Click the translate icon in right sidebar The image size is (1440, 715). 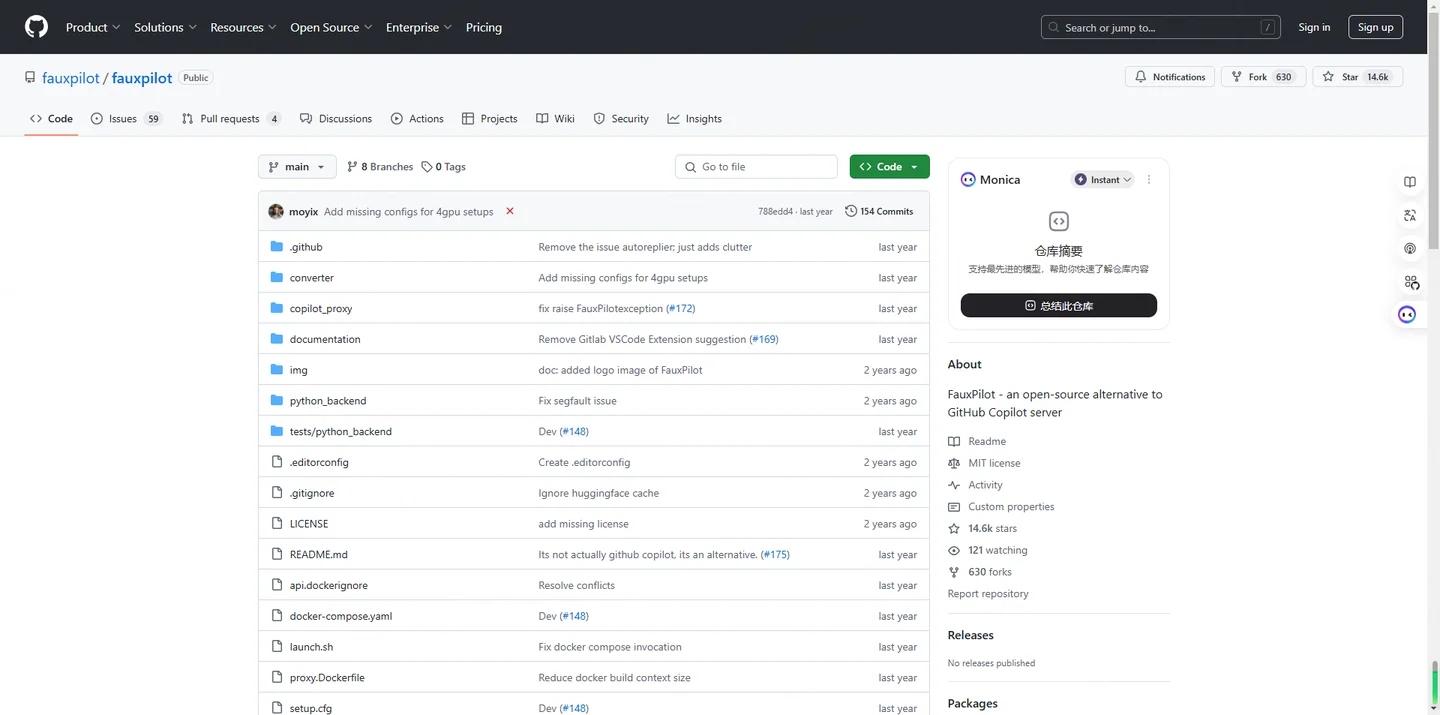click(1410, 215)
